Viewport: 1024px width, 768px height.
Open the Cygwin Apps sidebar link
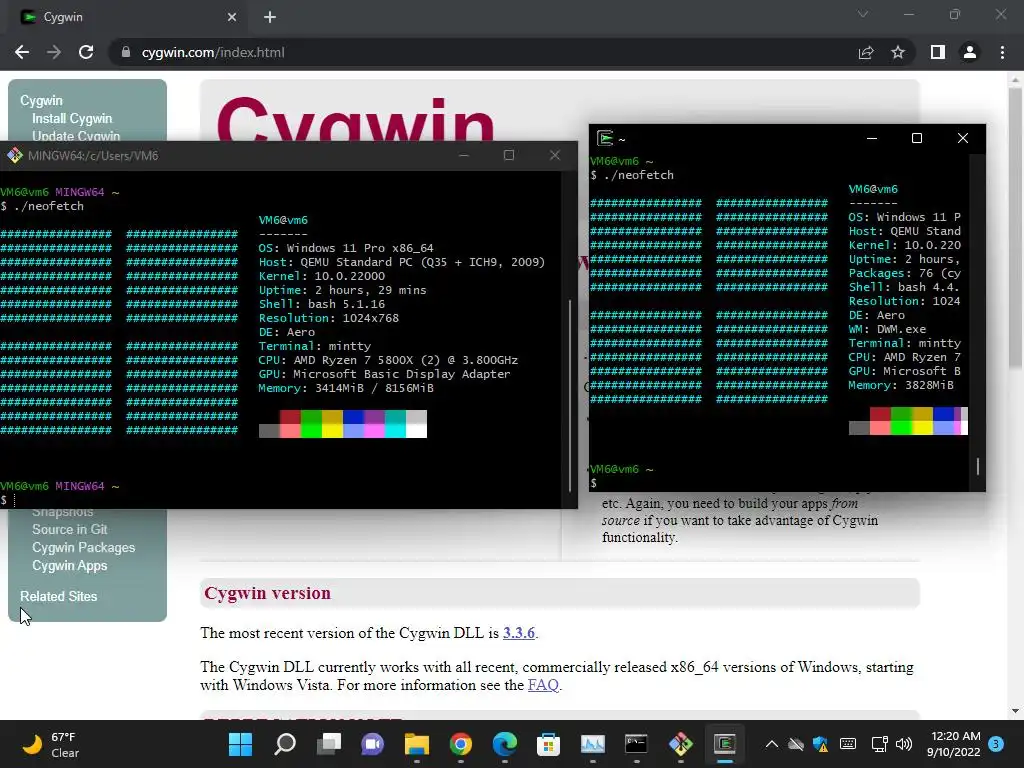pyautogui.click(x=69, y=566)
